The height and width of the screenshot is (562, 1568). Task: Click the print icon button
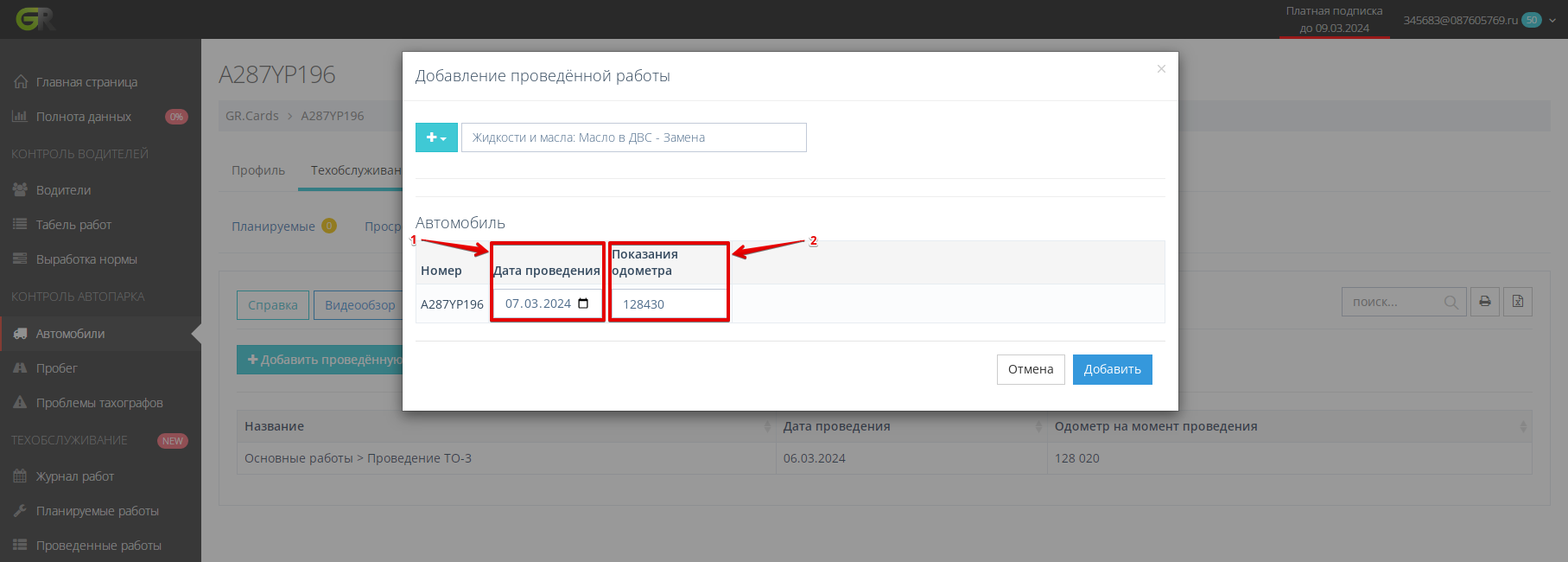(1485, 302)
